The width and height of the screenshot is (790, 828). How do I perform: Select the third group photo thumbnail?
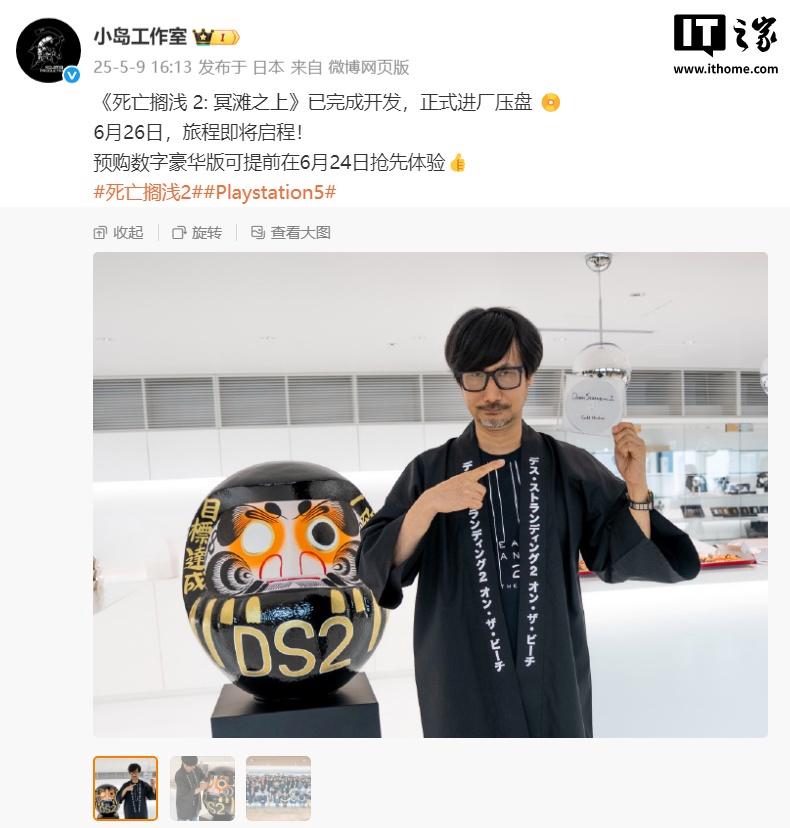278,788
